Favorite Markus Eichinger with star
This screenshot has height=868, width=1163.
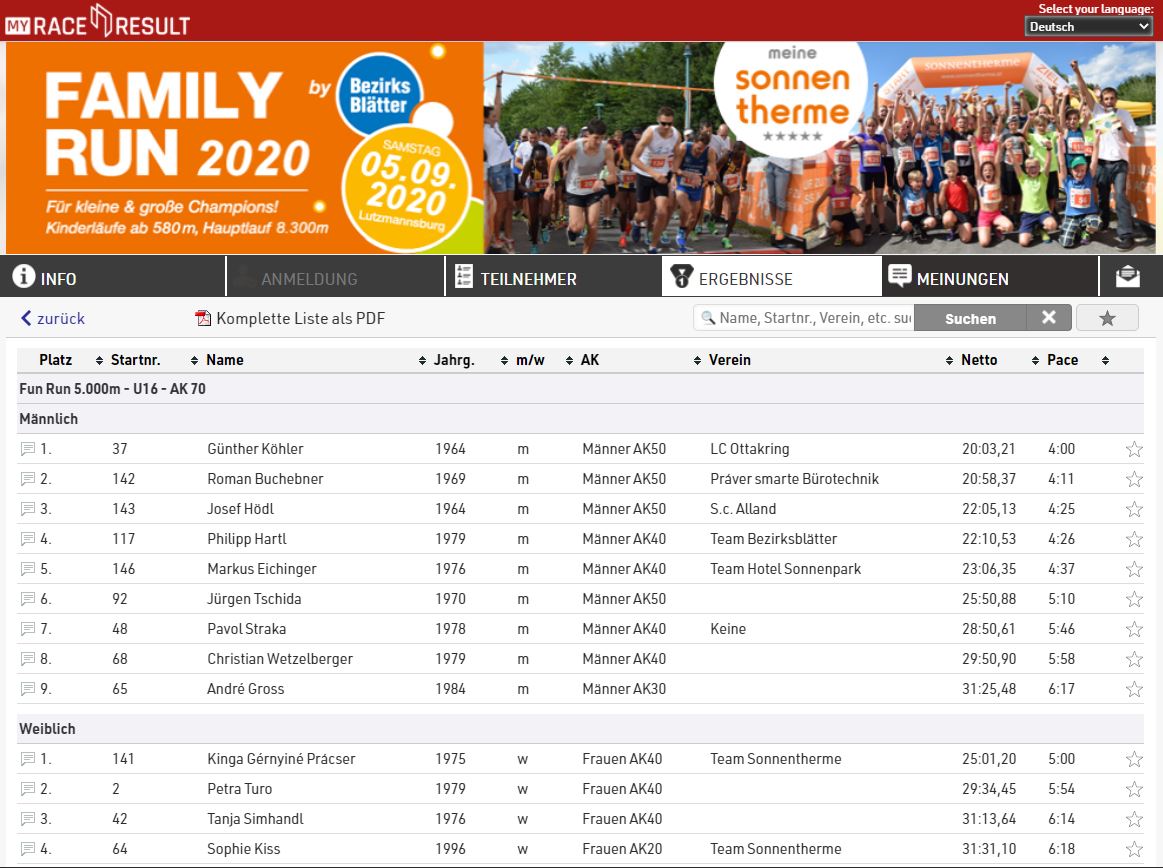1134,569
